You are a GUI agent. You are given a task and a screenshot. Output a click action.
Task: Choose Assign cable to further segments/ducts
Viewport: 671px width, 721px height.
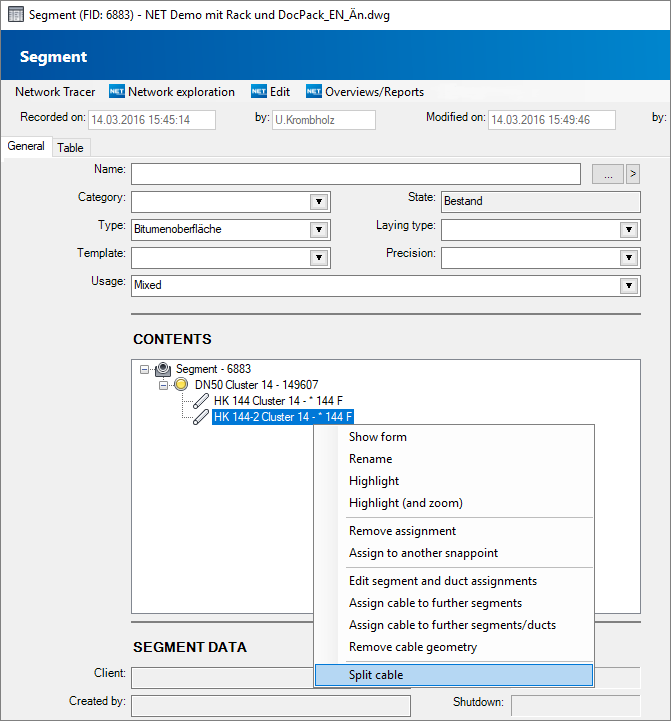[x=452, y=625]
